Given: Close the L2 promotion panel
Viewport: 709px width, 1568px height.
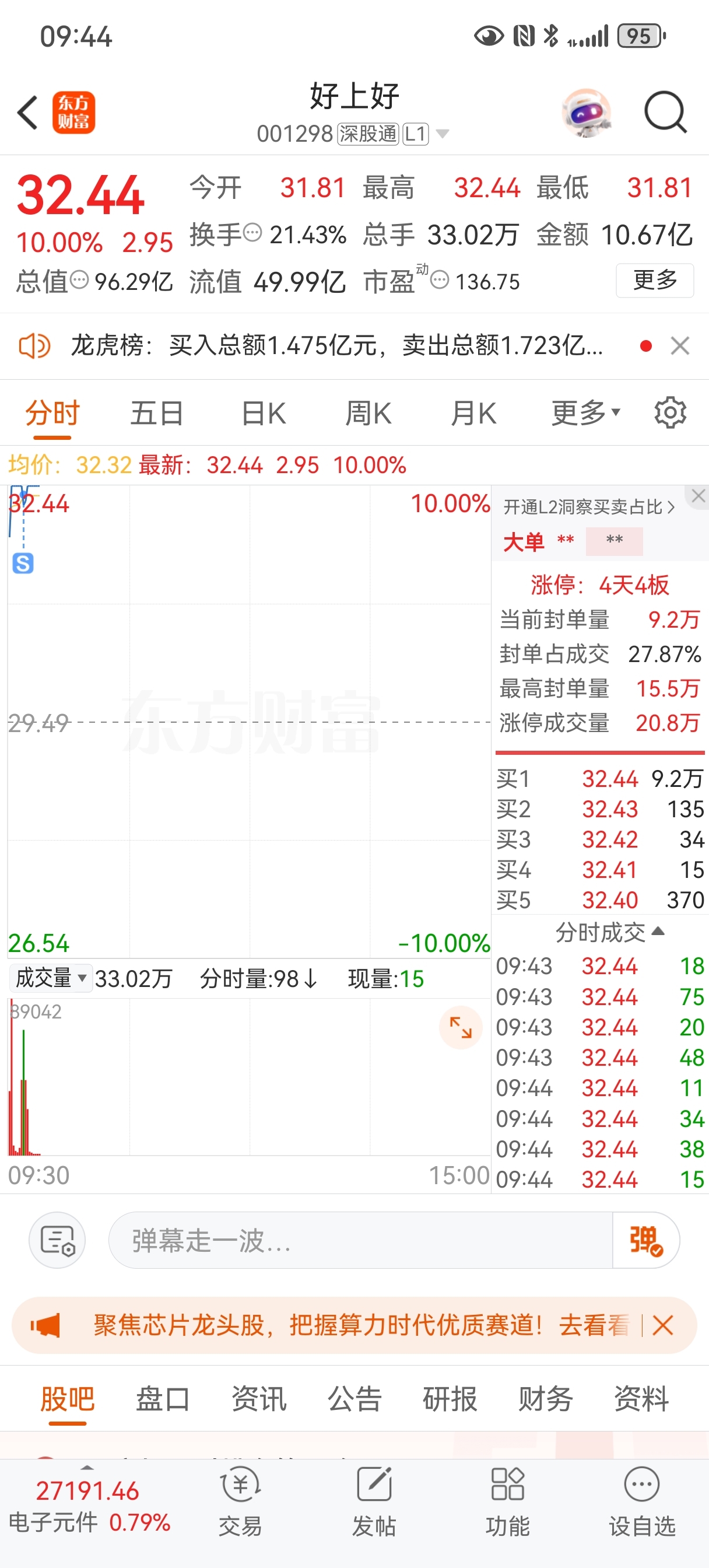Looking at the screenshot, I should [x=698, y=496].
